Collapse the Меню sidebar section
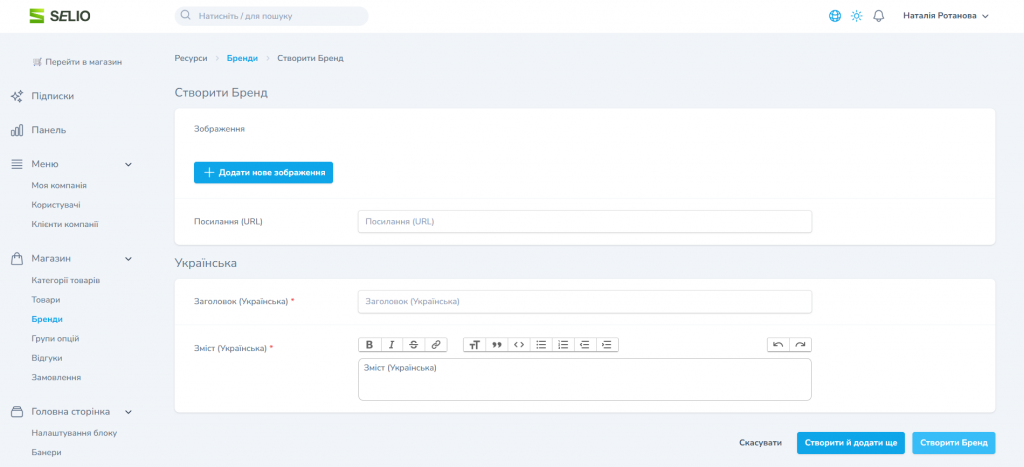Image resolution: width=1024 pixels, height=467 pixels. coord(128,164)
